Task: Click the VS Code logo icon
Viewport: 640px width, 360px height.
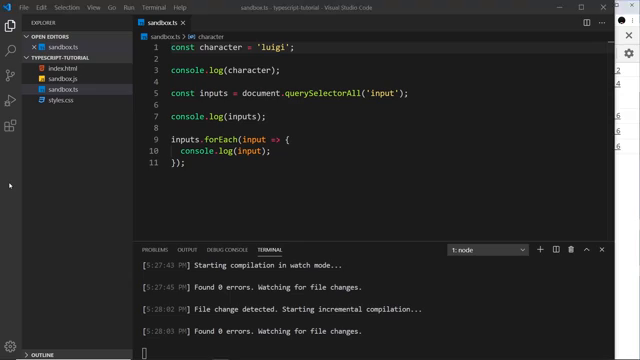Action: click(x=7, y=7)
